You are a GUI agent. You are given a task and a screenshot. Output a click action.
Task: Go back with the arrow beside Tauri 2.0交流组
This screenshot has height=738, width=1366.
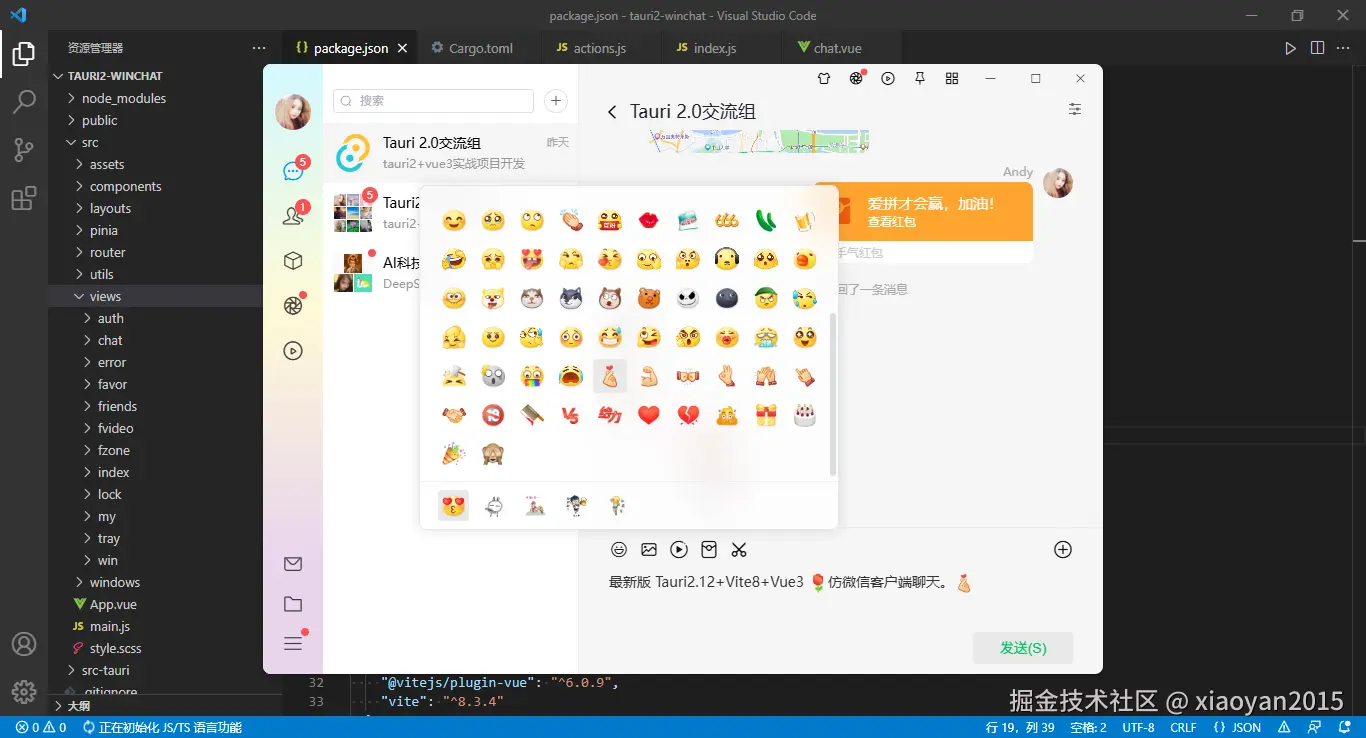[x=612, y=112]
